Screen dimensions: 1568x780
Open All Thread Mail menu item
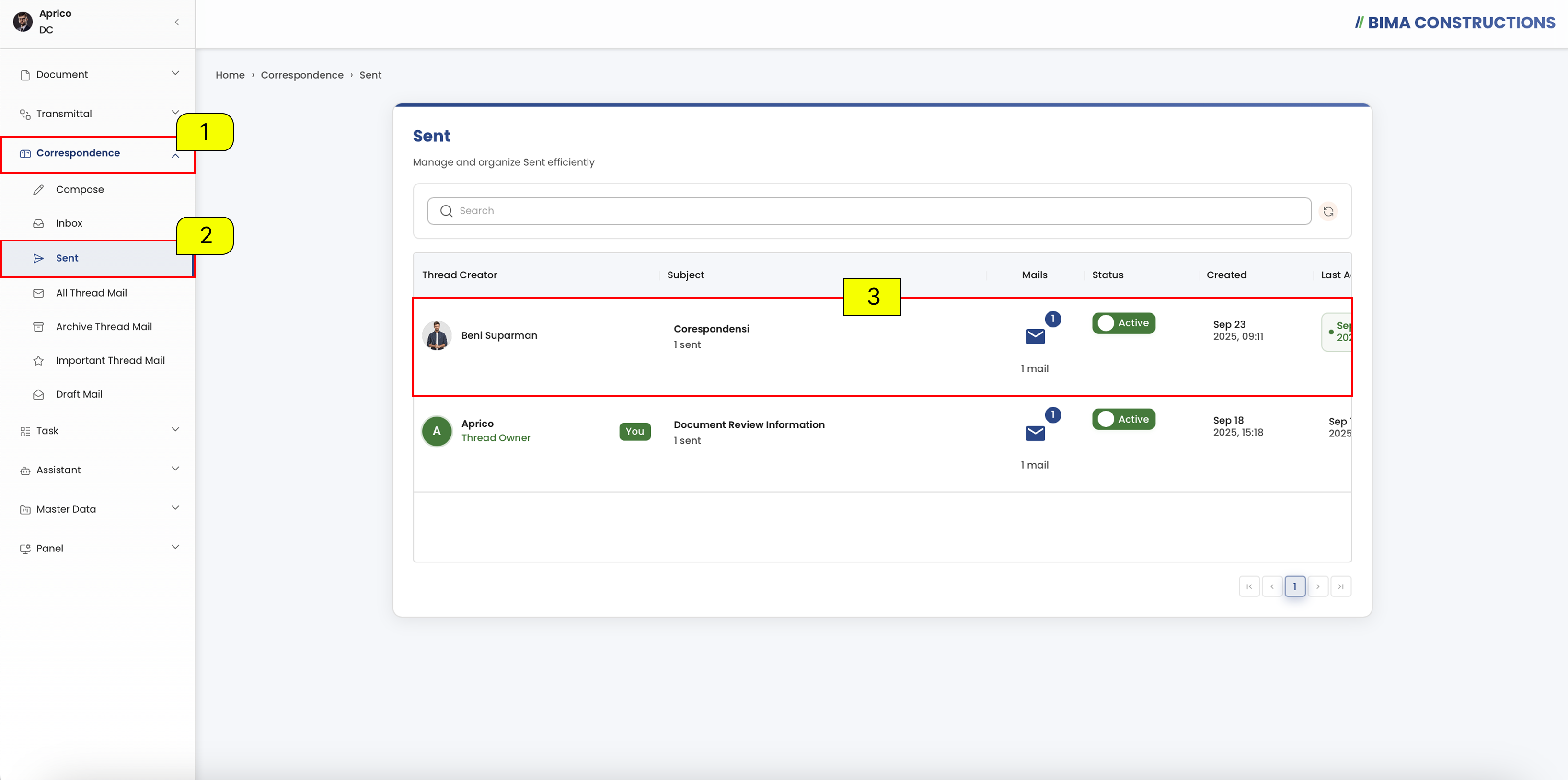tap(97, 293)
